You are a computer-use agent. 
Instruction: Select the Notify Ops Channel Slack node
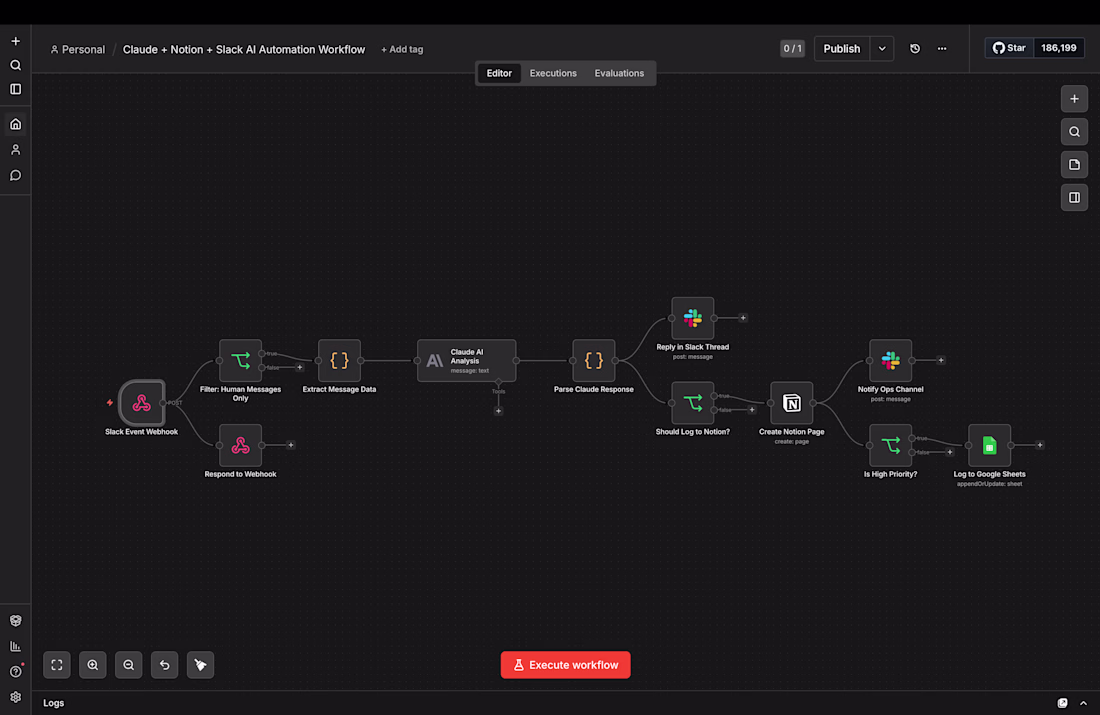click(x=890, y=361)
